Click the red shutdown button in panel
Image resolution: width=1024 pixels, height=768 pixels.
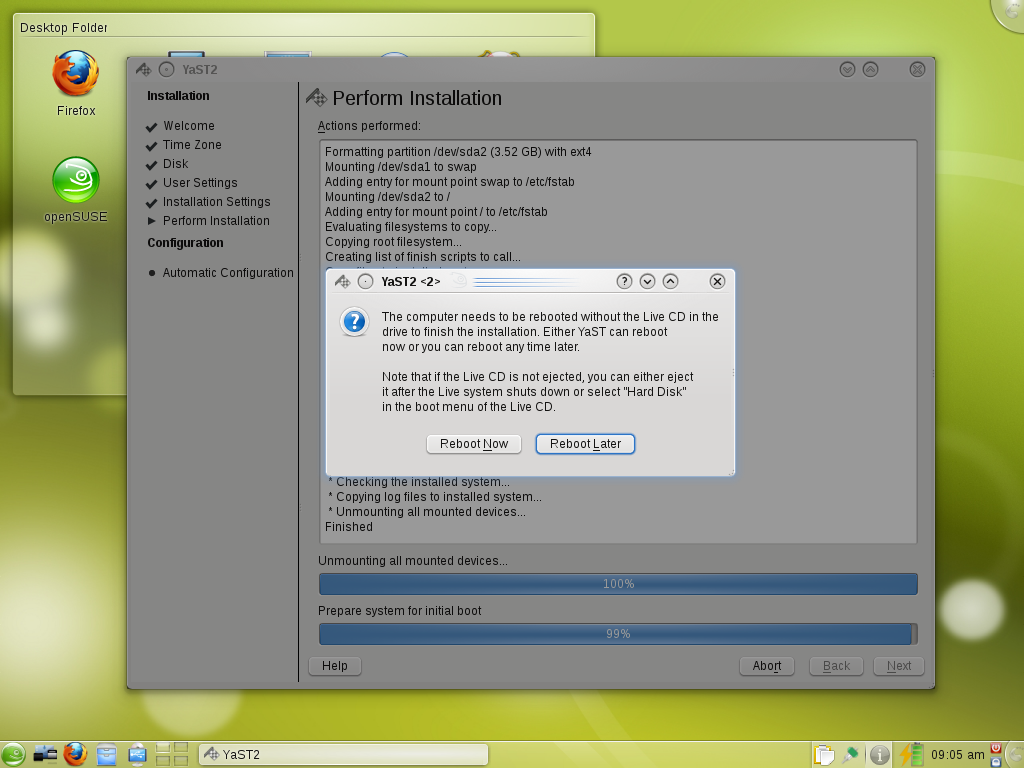tap(996, 748)
